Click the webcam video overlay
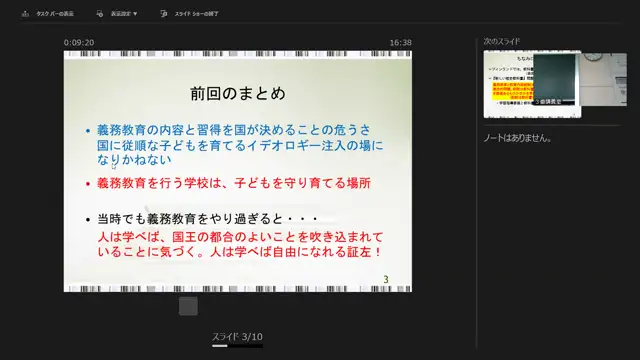Viewport: 640px width, 360px height. [x=580, y=79]
